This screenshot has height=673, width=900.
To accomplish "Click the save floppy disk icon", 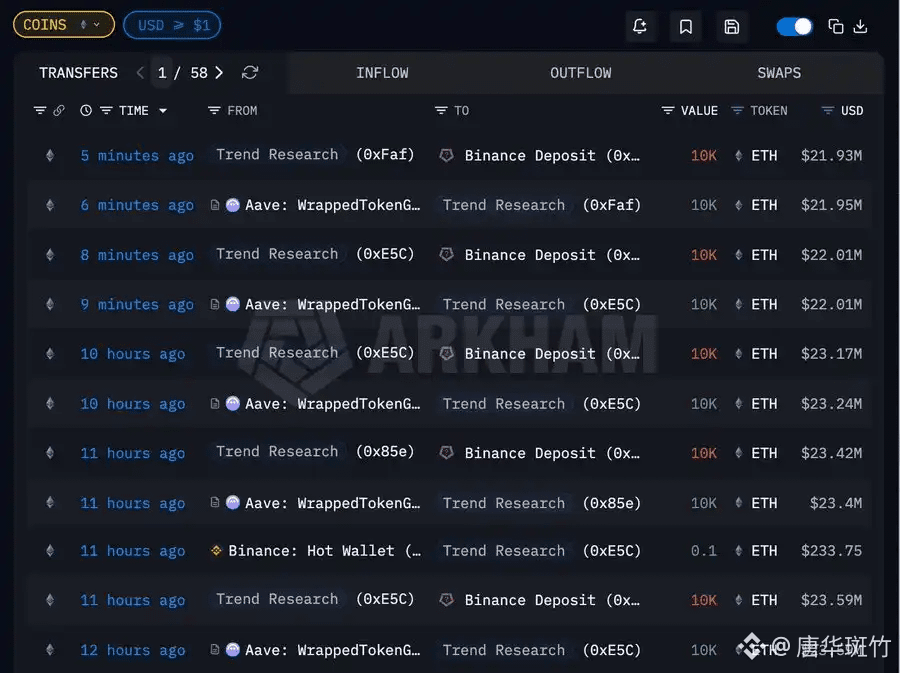I will click(x=732, y=27).
